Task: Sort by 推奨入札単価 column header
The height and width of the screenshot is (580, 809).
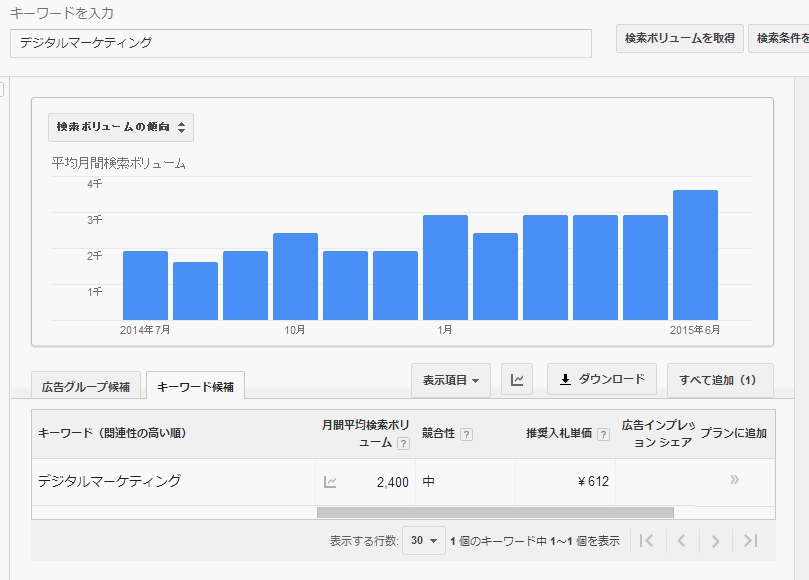Action: (559, 433)
